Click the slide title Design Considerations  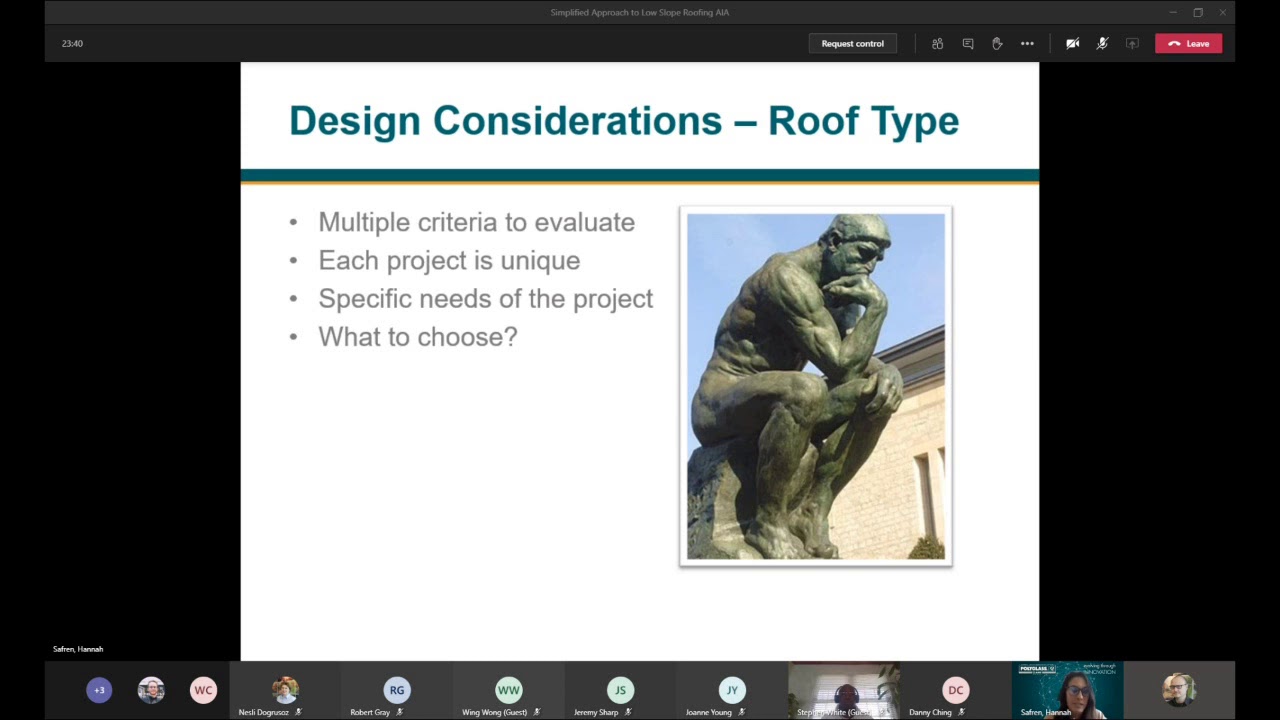624,121
